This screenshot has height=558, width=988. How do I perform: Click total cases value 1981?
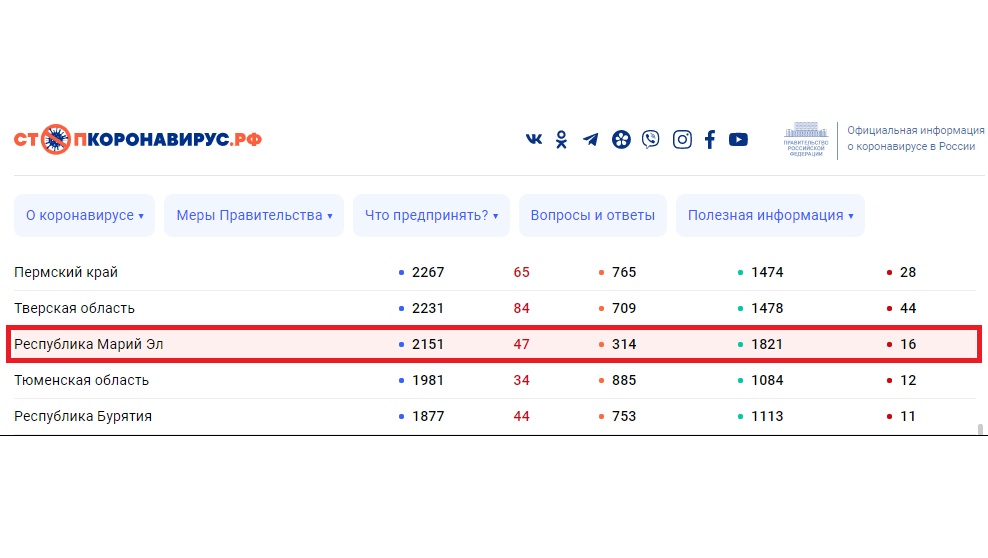pos(428,380)
